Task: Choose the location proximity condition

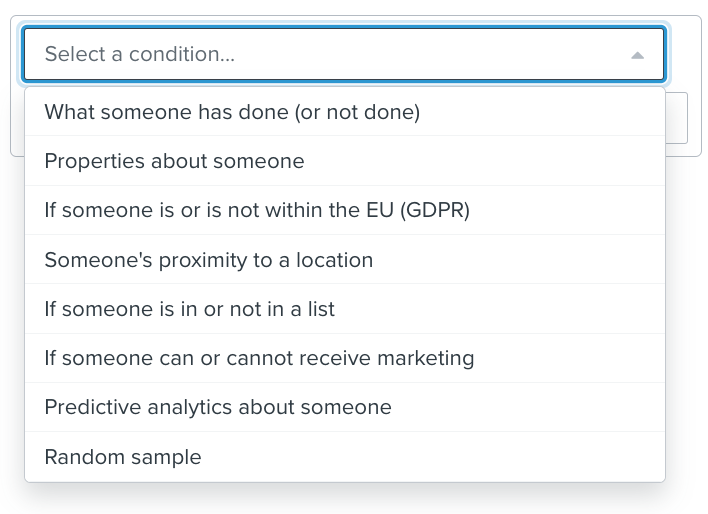Action: point(209,260)
